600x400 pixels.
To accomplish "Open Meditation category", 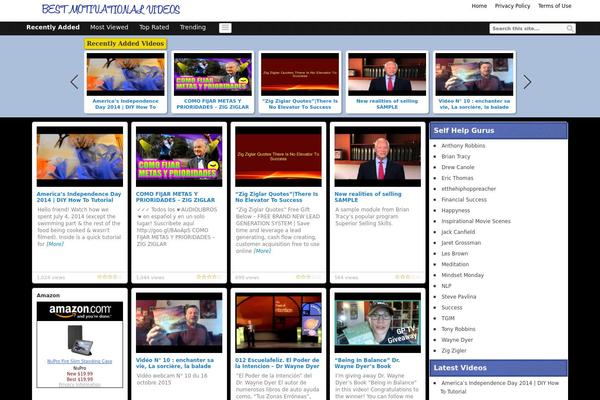I will pyautogui.click(x=455, y=264).
